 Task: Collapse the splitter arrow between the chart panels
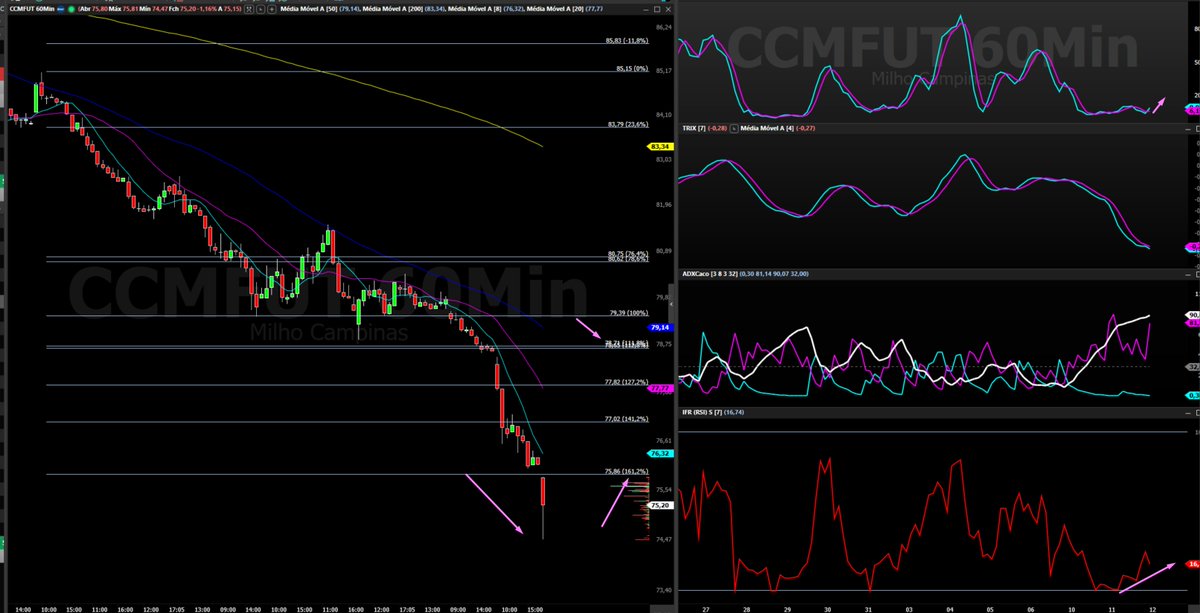tap(671, 304)
